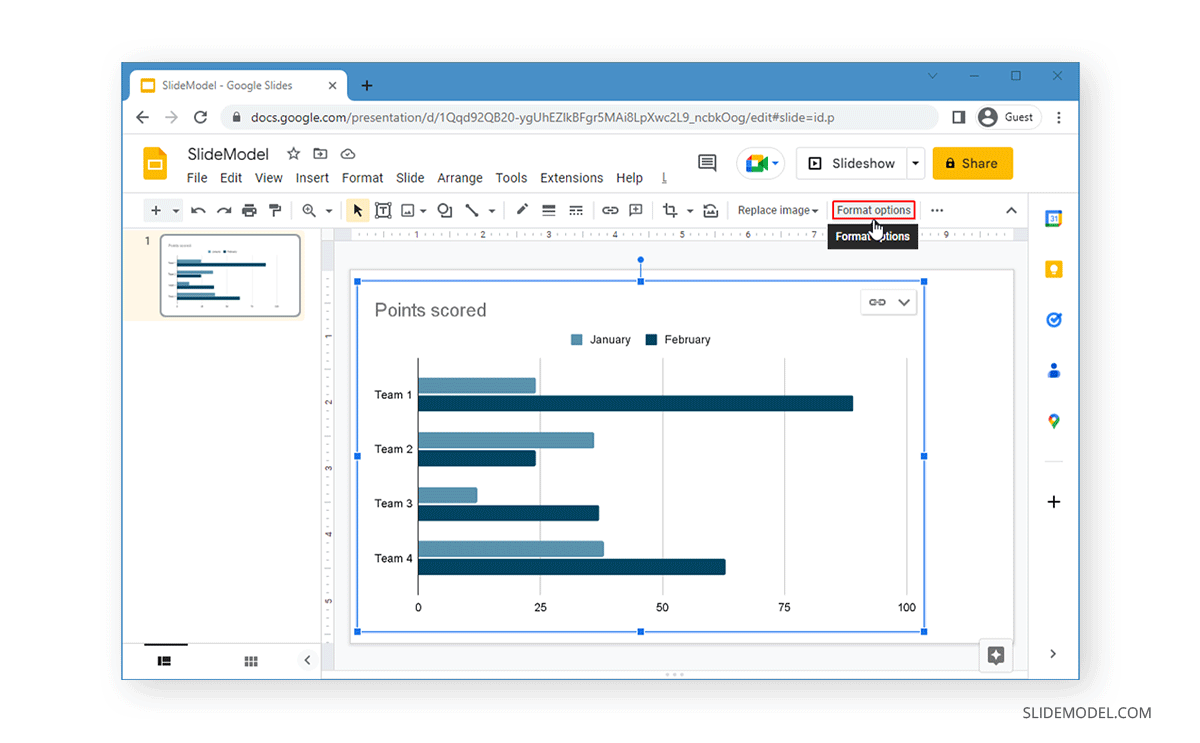
Task: Open Google Keep side panel
Action: tap(1053, 269)
